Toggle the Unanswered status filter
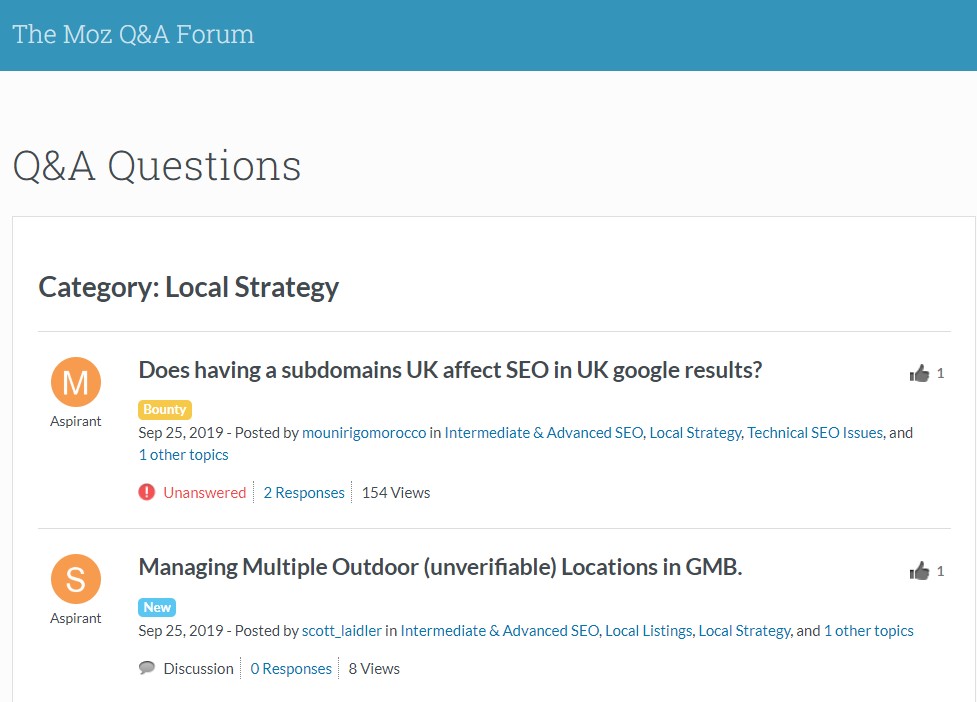Screen dimensions: 977x702 pyautogui.click(x=205, y=492)
